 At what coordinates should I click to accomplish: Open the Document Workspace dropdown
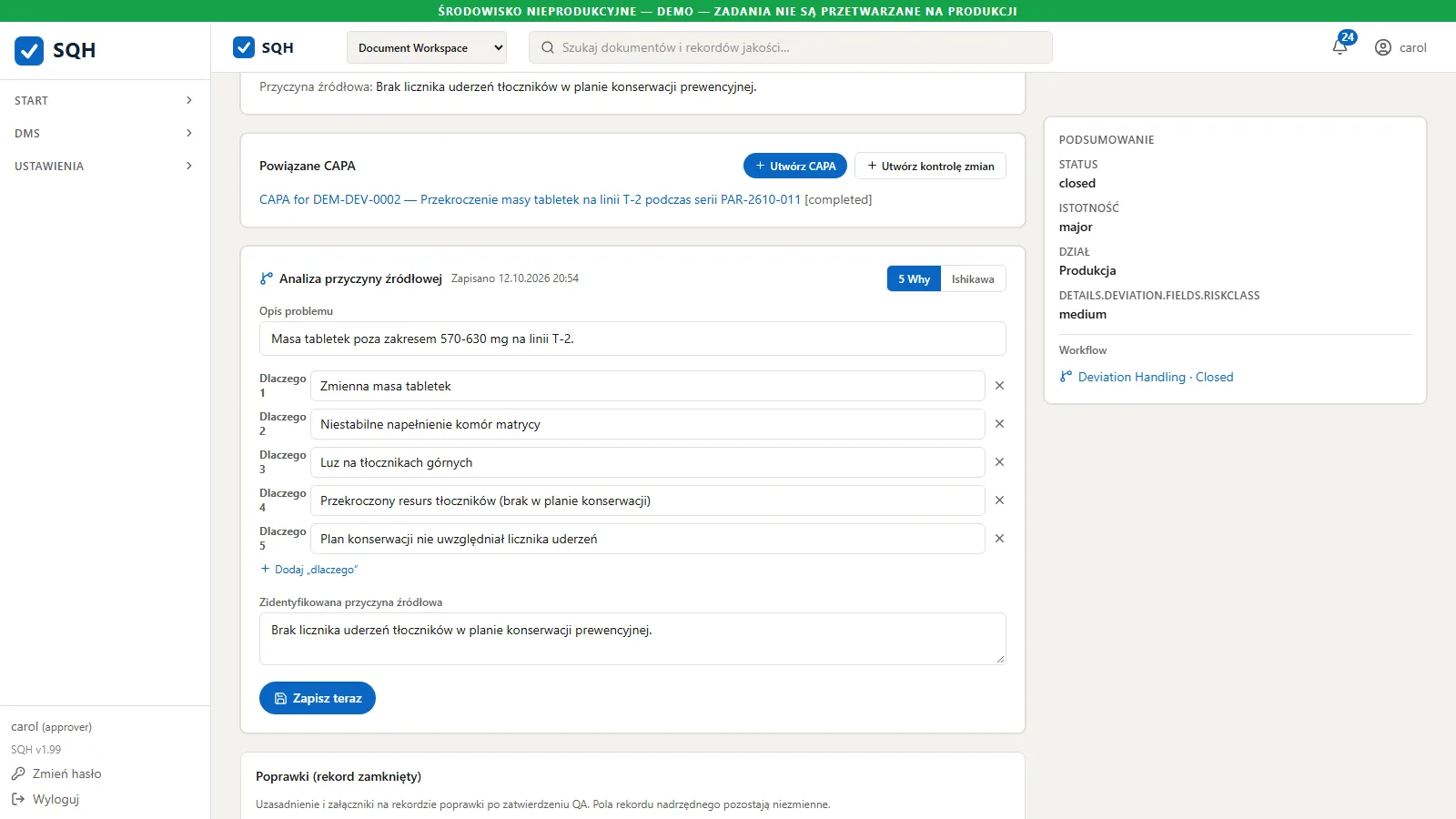pos(427,47)
